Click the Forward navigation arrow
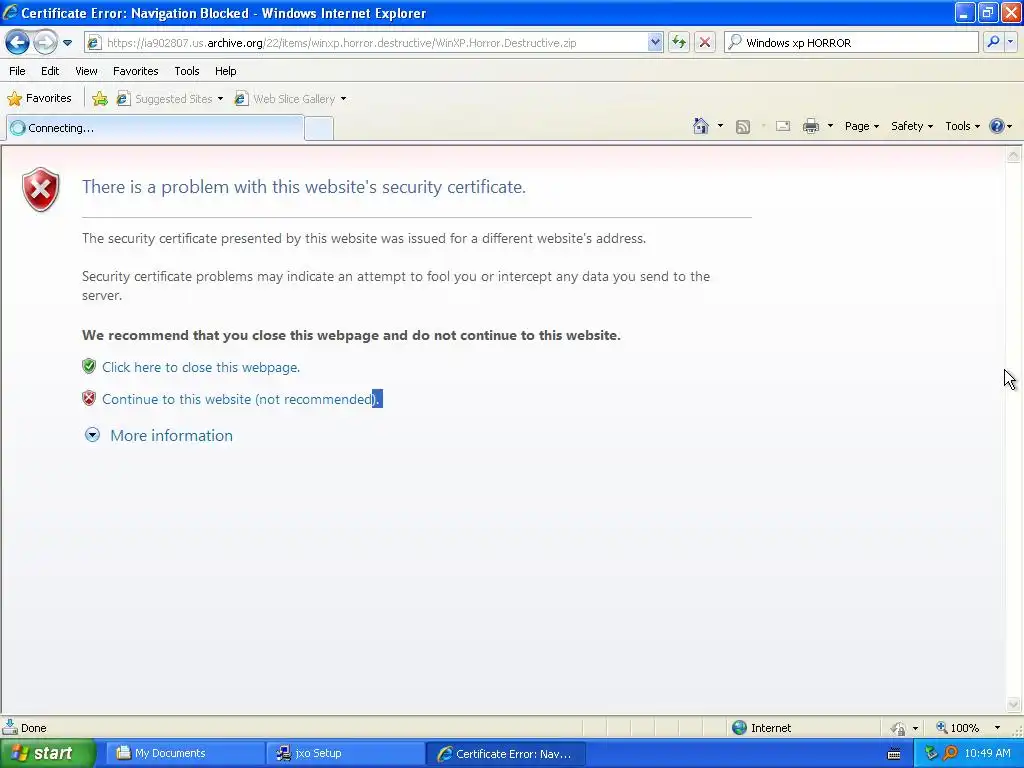The height and width of the screenshot is (768, 1024). coord(45,43)
